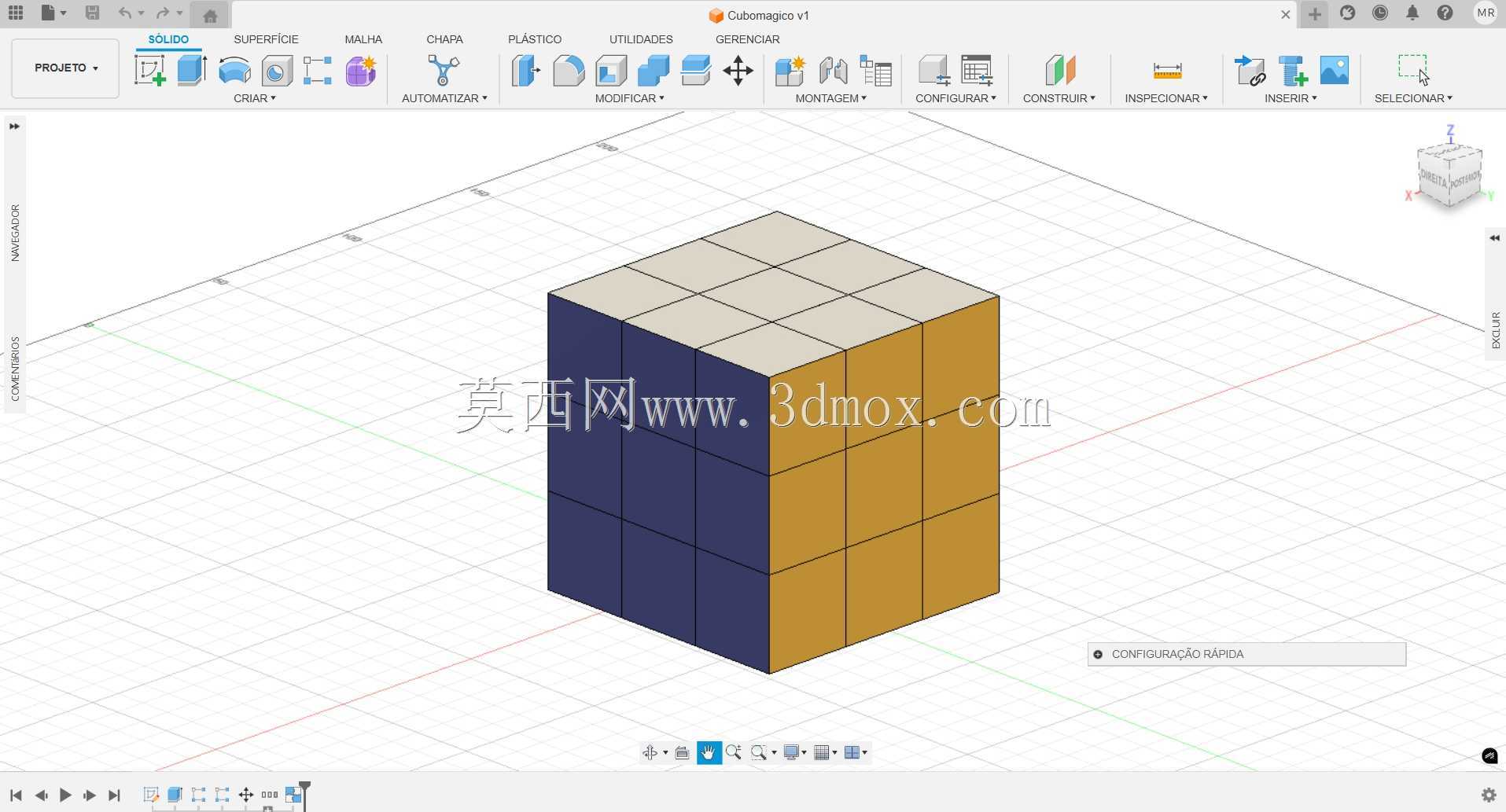Open the configuration table icon
1506x812 pixels.
(x=977, y=71)
